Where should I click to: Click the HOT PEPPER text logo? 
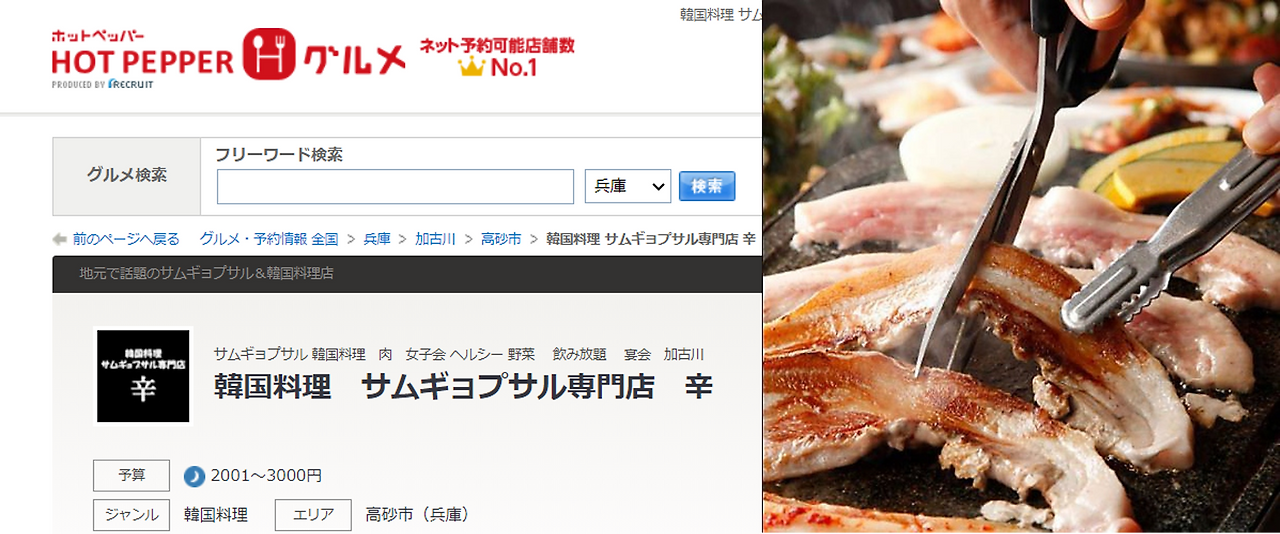(142, 60)
